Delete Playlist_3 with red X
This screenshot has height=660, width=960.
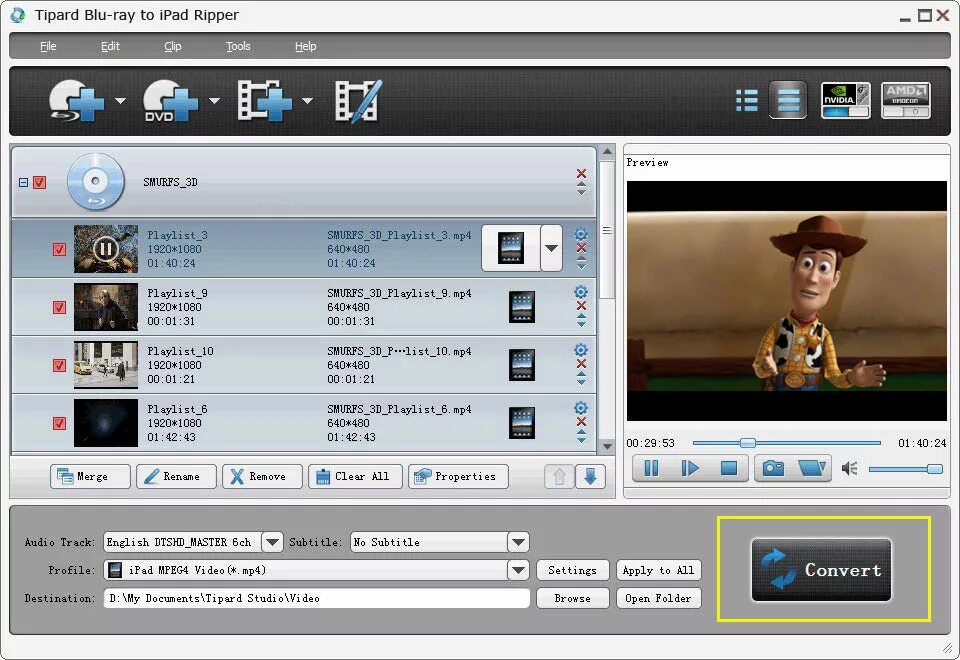pos(581,248)
